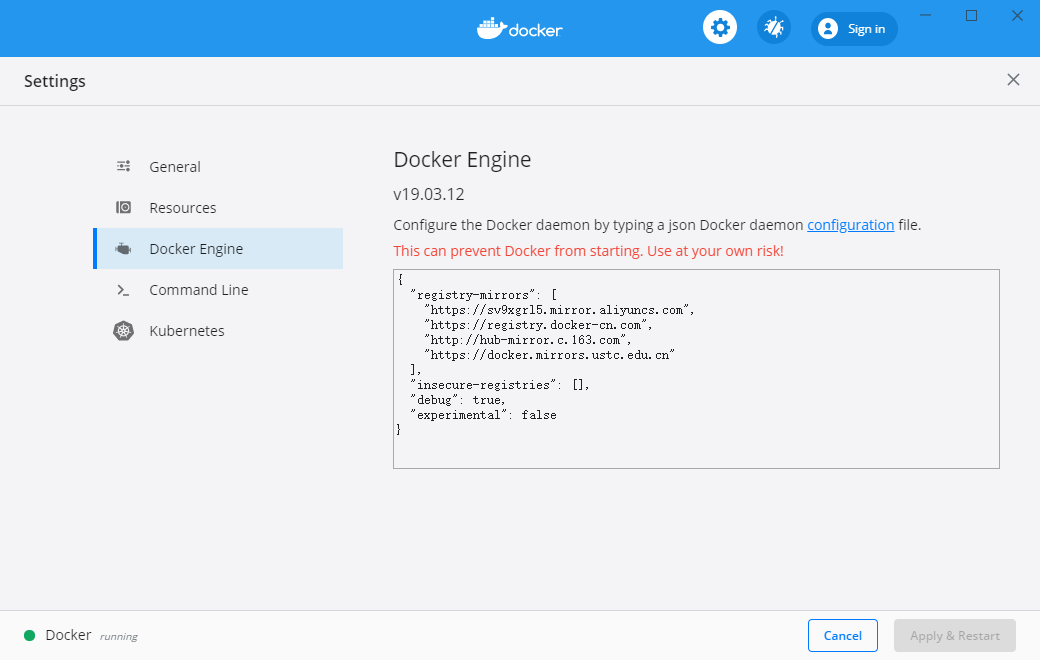
Task: Click the Docker logo in the header
Action: pos(519,28)
